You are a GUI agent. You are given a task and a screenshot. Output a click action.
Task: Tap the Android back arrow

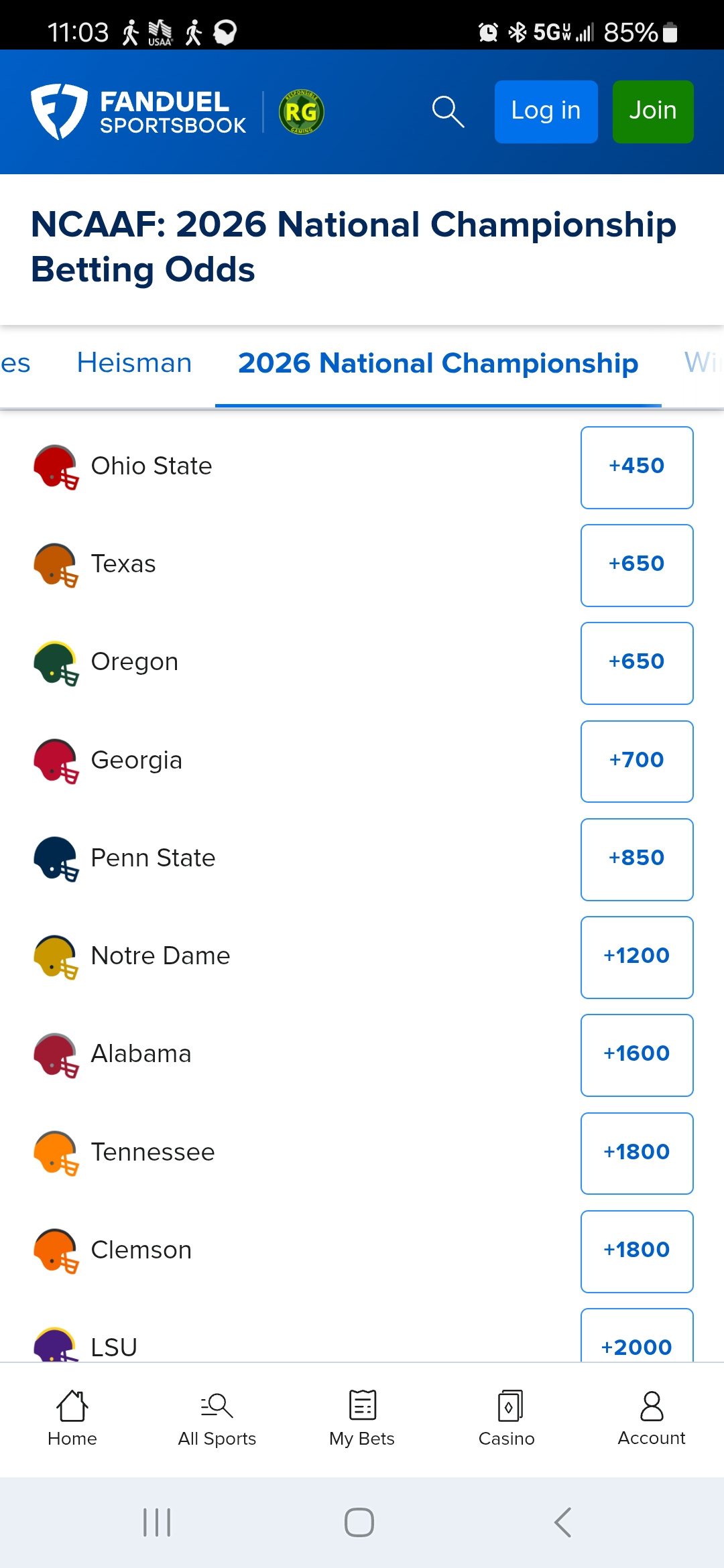(x=563, y=1522)
